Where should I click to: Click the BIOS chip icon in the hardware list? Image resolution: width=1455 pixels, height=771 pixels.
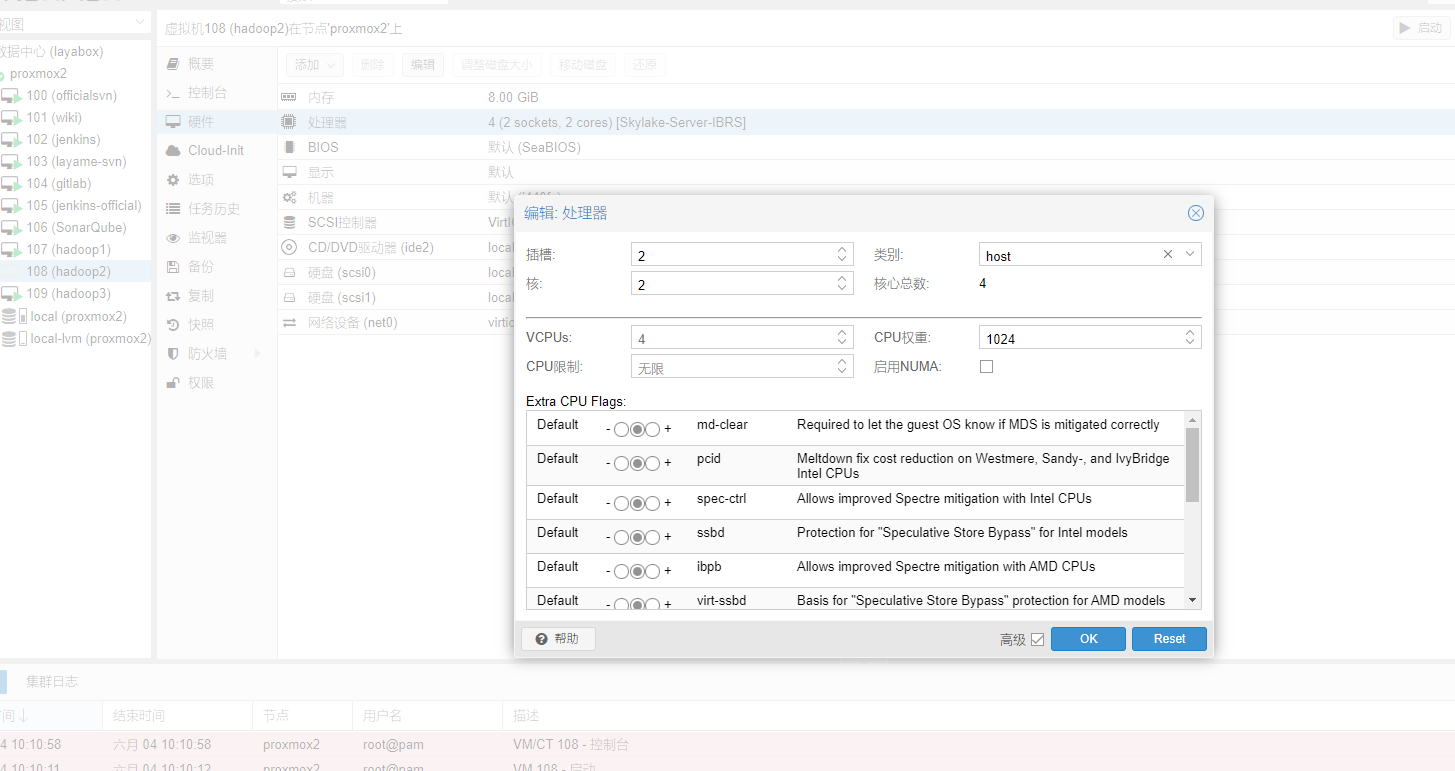289,147
